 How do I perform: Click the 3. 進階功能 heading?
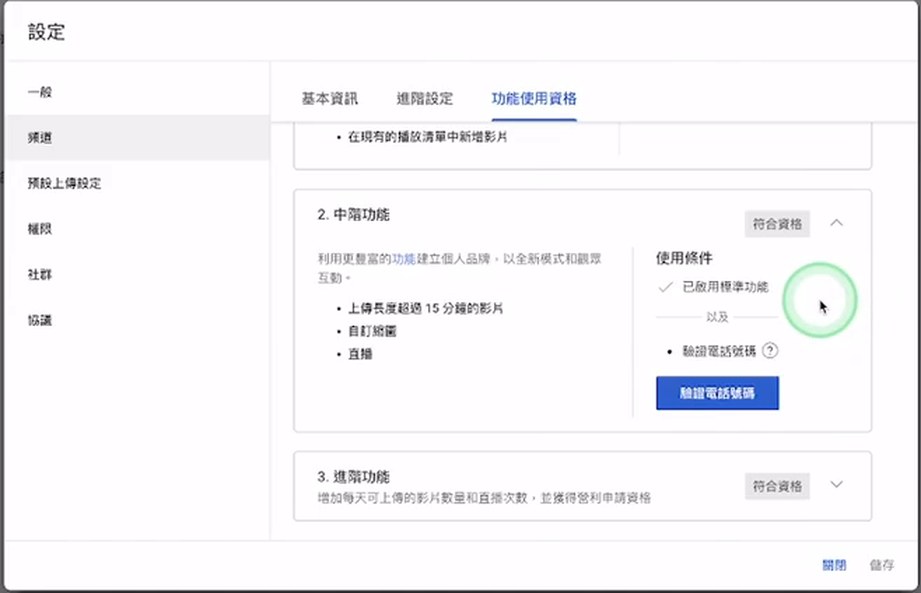pyautogui.click(x=354, y=477)
